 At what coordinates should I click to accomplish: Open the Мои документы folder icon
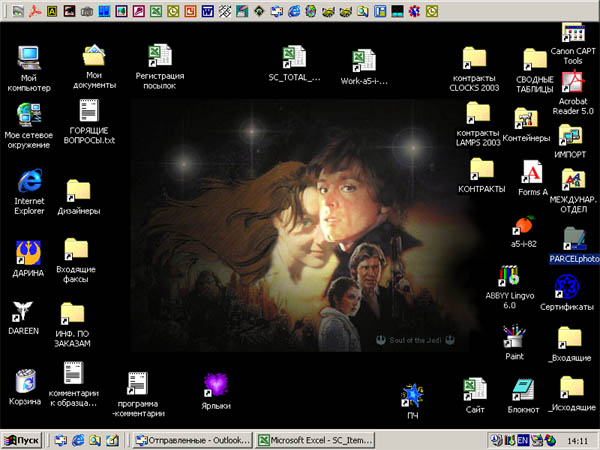point(94,56)
